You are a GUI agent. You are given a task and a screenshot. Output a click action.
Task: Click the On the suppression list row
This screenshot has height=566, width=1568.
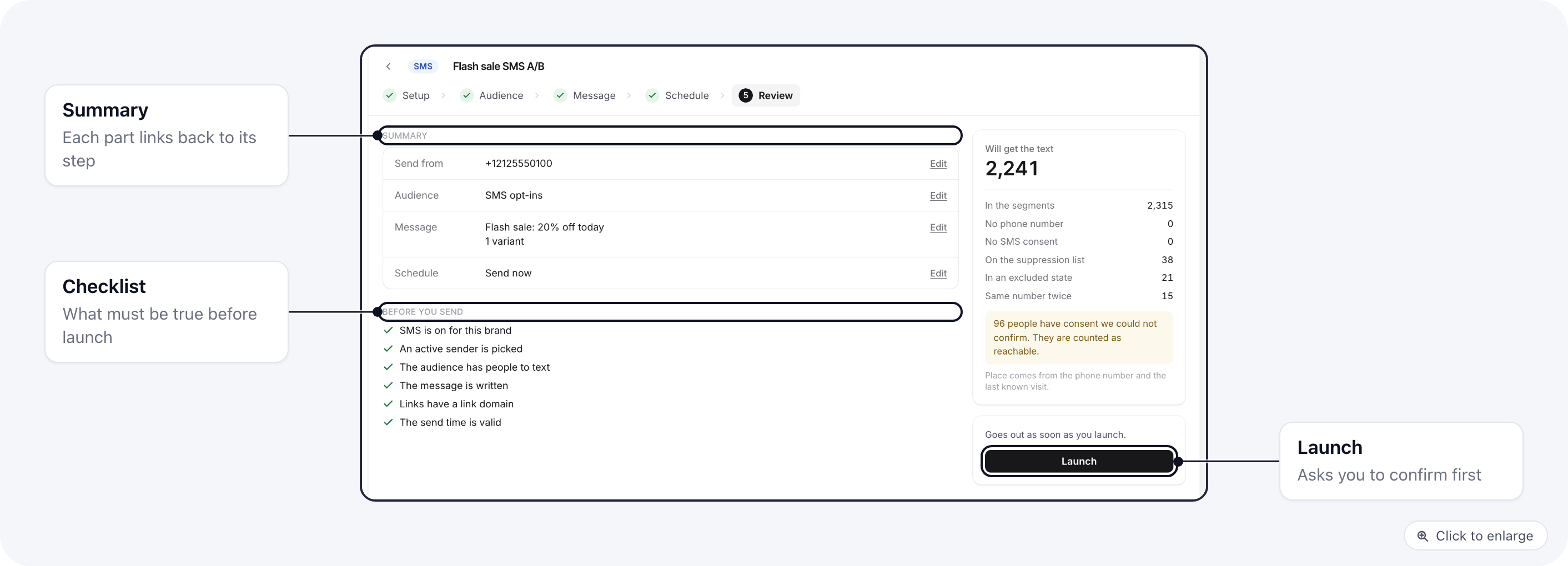click(x=1079, y=260)
